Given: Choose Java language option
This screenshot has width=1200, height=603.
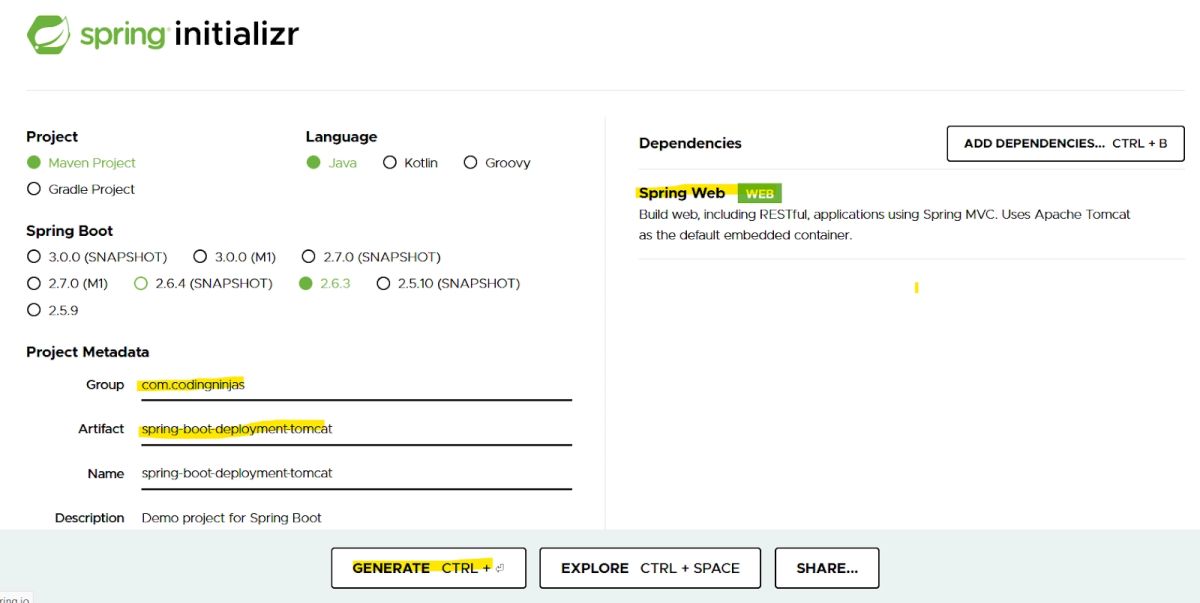Looking at the screenshot, I should click(x=314, y=163).
